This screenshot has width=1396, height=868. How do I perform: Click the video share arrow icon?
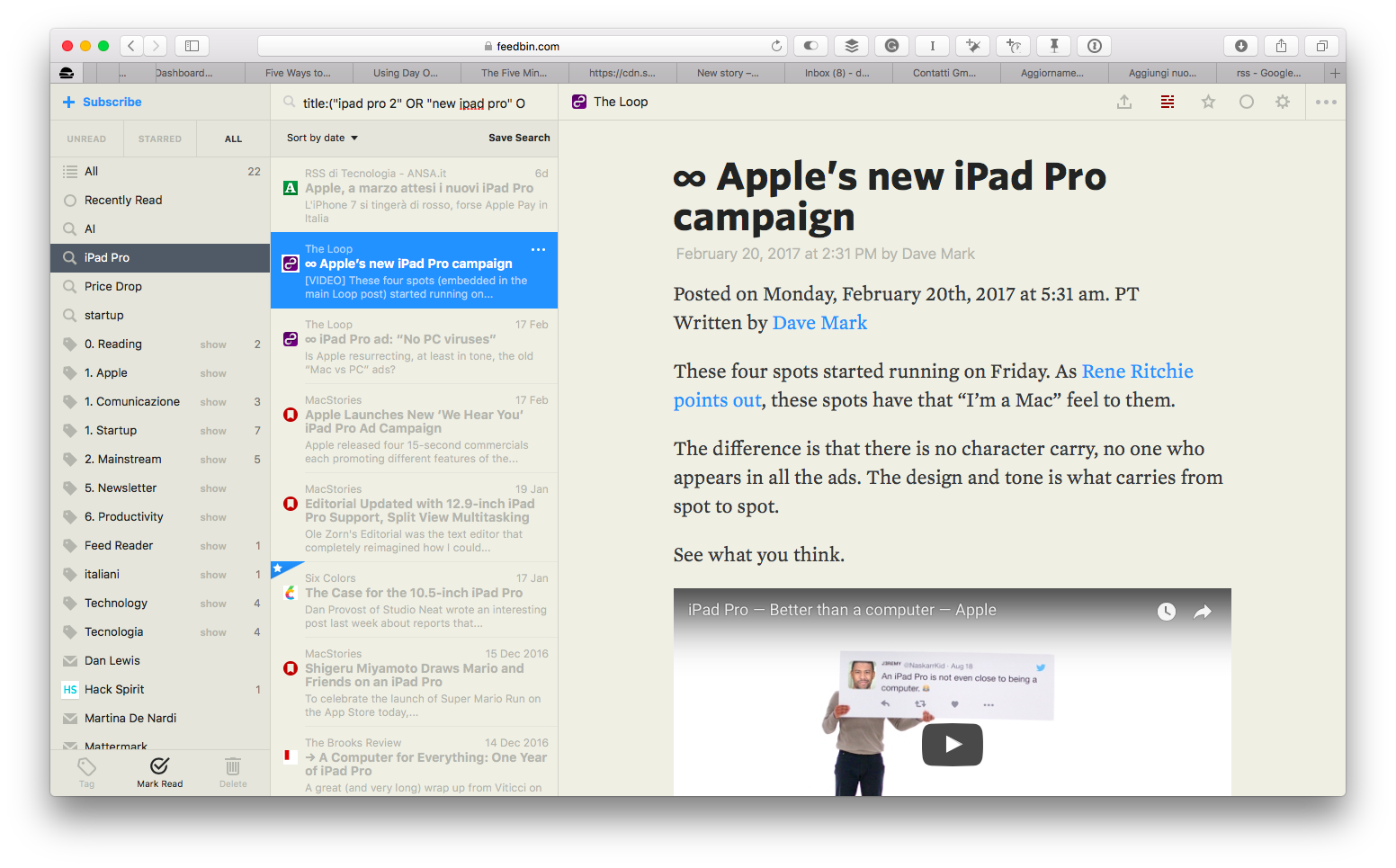[x=1203, y=612]
